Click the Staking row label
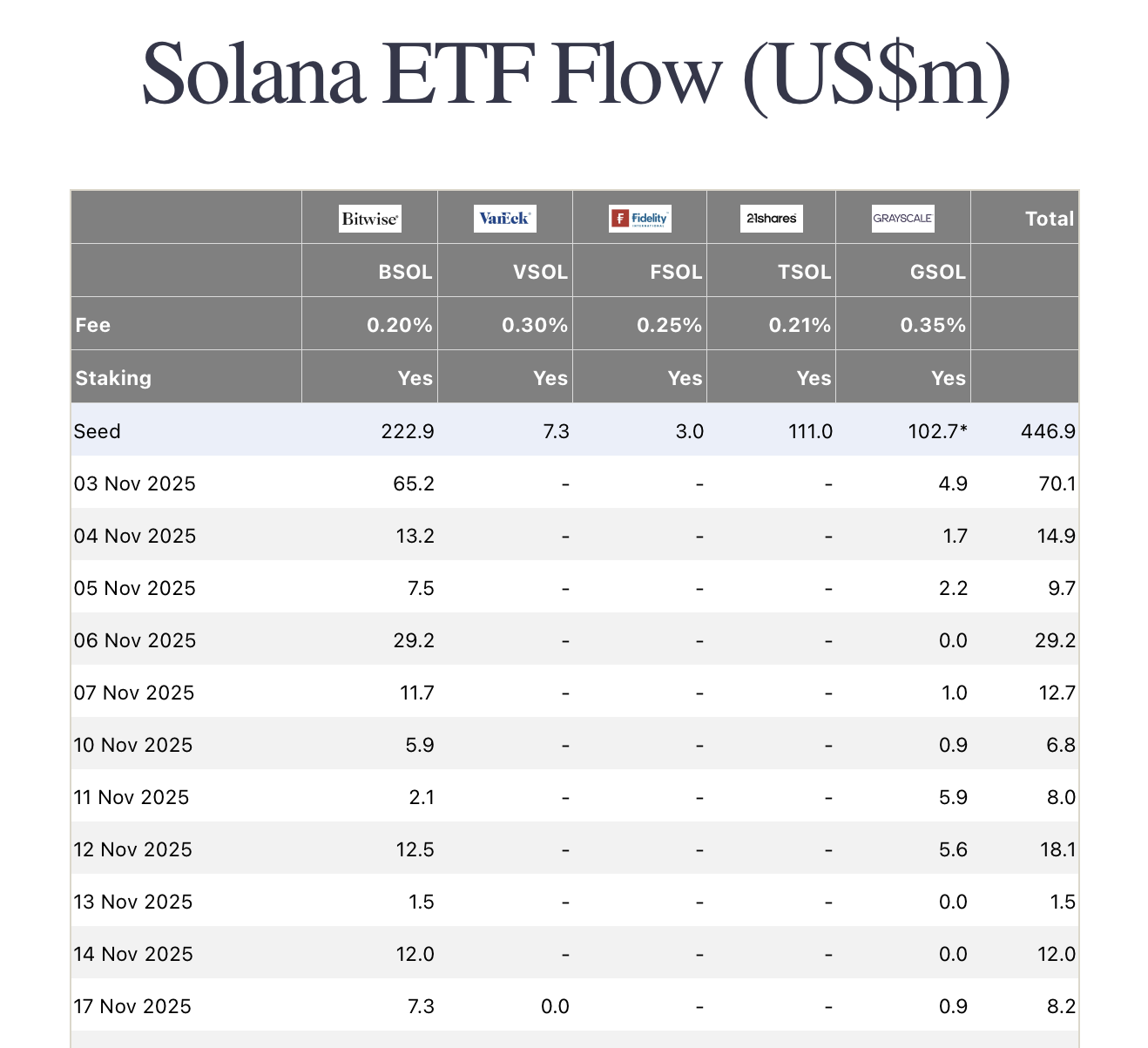 tap(113, 378)
